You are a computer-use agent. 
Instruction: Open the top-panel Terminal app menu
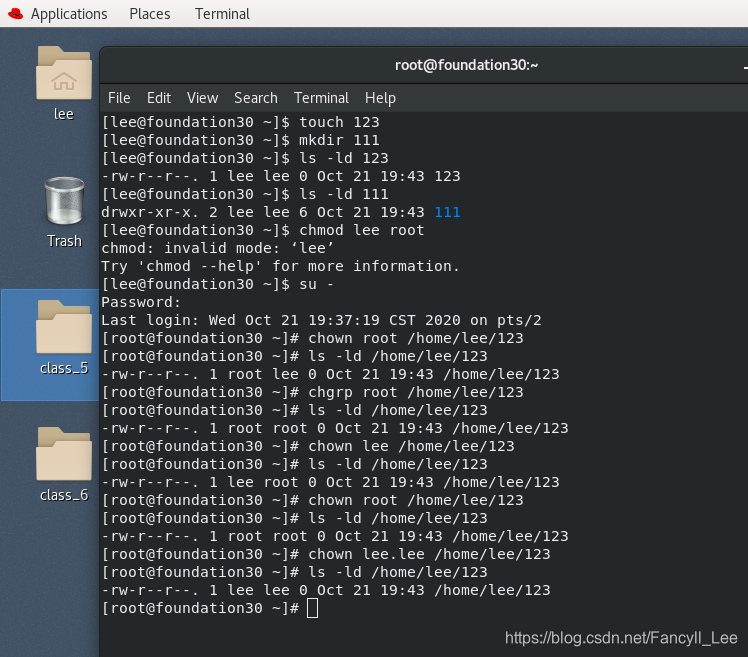coord(222,14)
